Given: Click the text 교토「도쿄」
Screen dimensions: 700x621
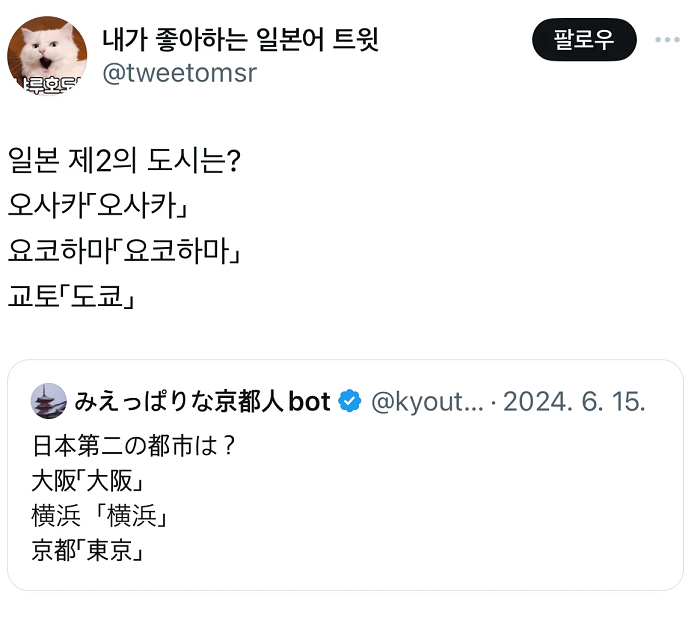Looking at the screenshot, I should click(71, 296).
